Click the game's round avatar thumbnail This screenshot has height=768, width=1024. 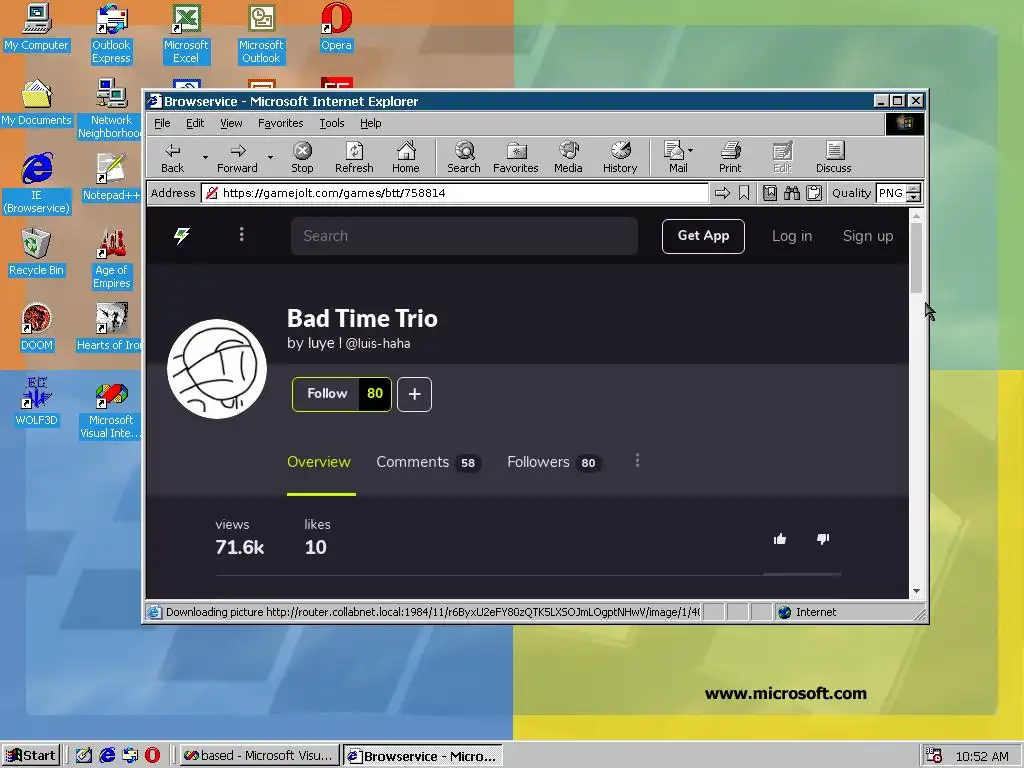pos(217,368)
